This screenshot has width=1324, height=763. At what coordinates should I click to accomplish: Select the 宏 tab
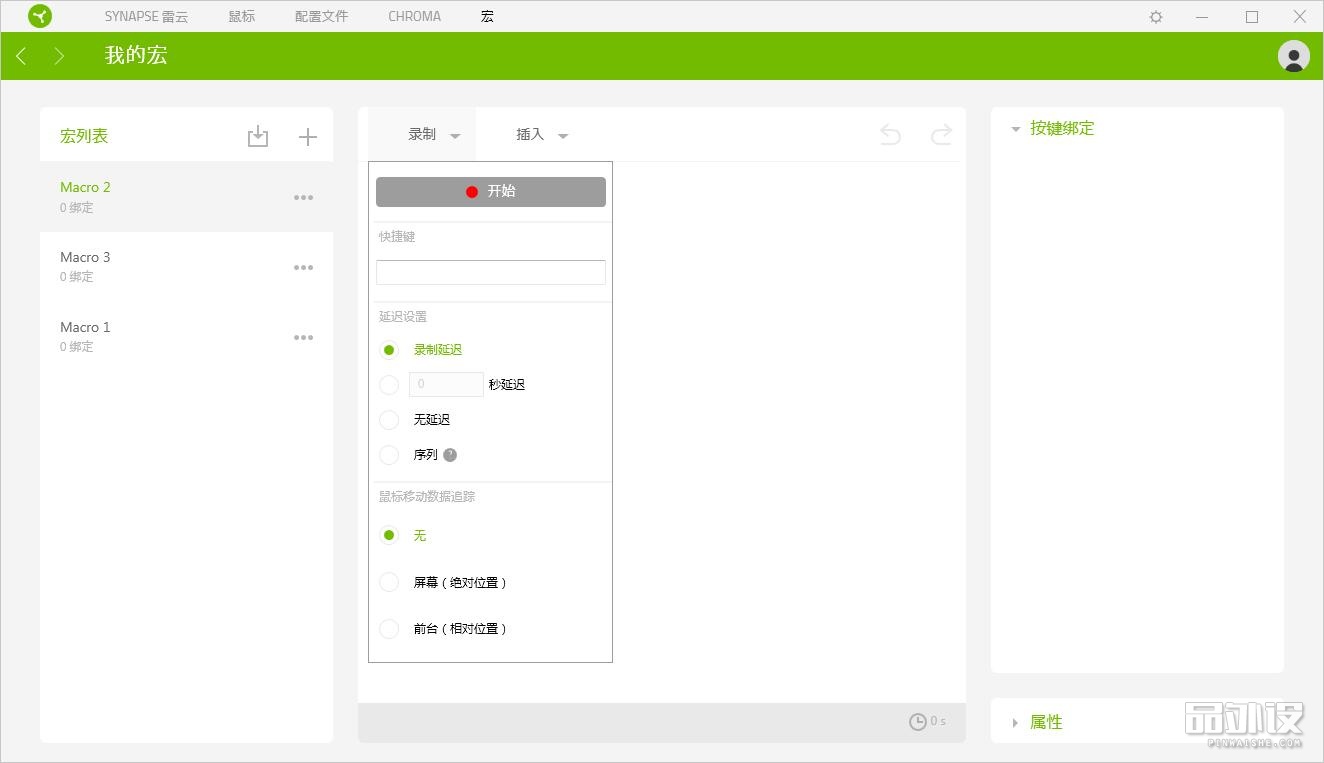487,17
